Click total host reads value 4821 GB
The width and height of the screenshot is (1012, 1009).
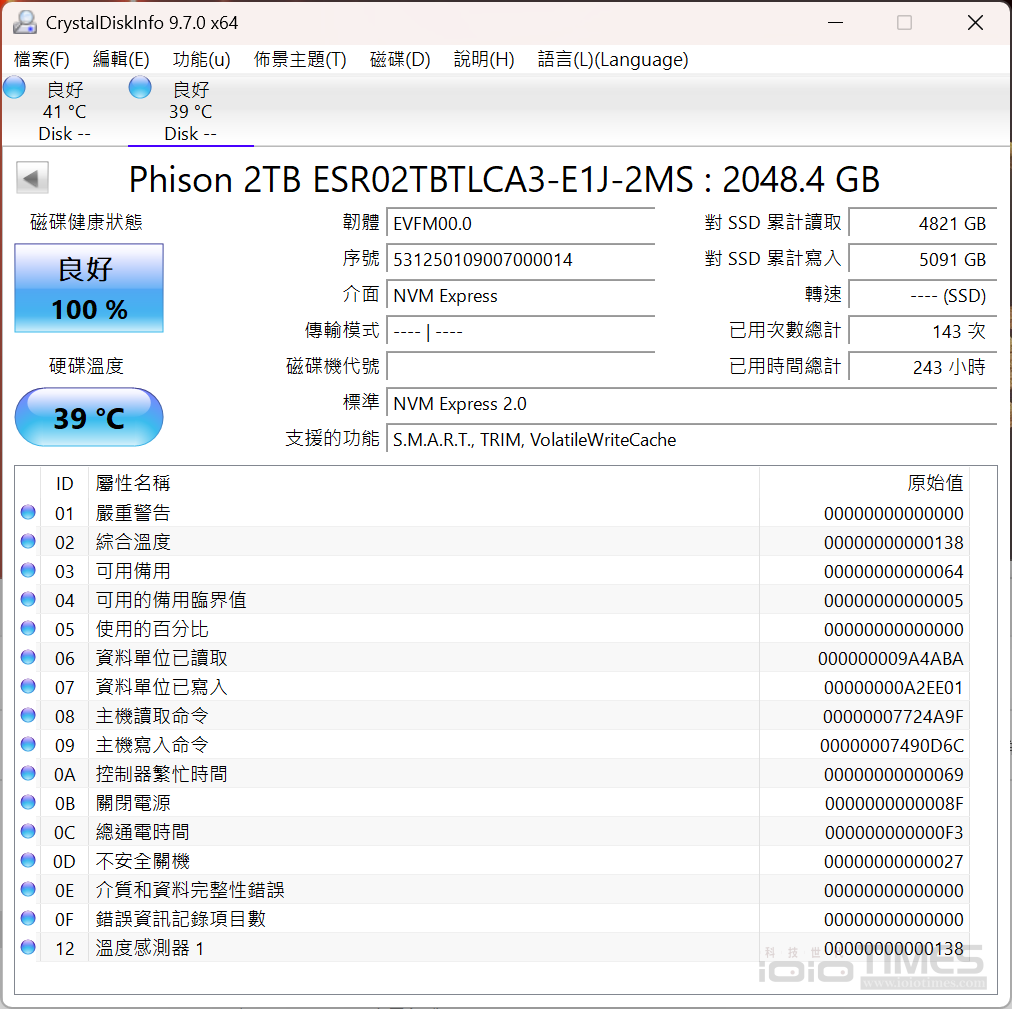(x=923, y=223)
